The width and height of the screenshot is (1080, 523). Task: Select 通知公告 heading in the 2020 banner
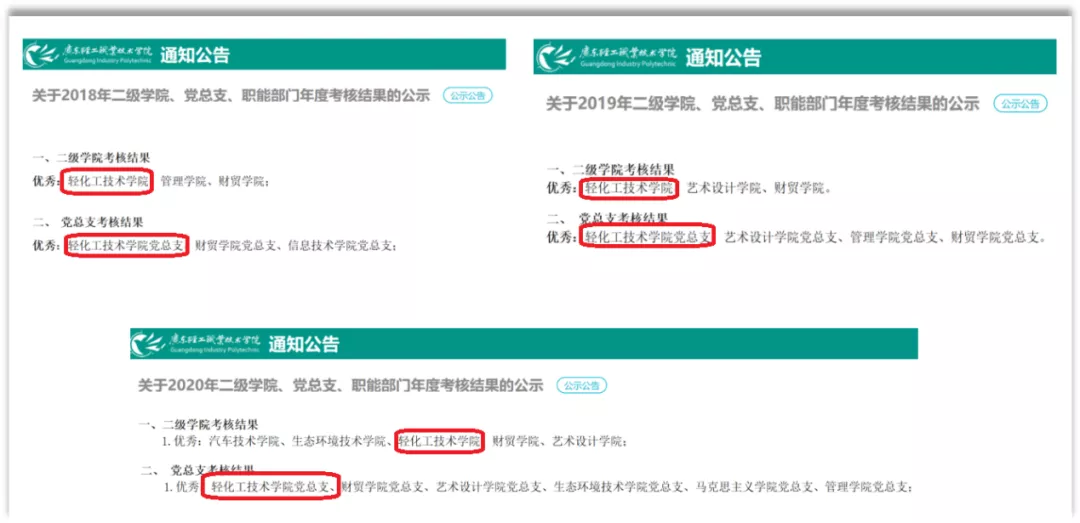(x=303, y=343)
